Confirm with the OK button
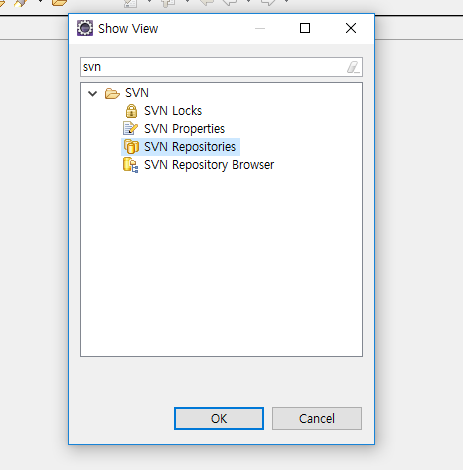Screen dimensions: 463x470 coord(219,418)
